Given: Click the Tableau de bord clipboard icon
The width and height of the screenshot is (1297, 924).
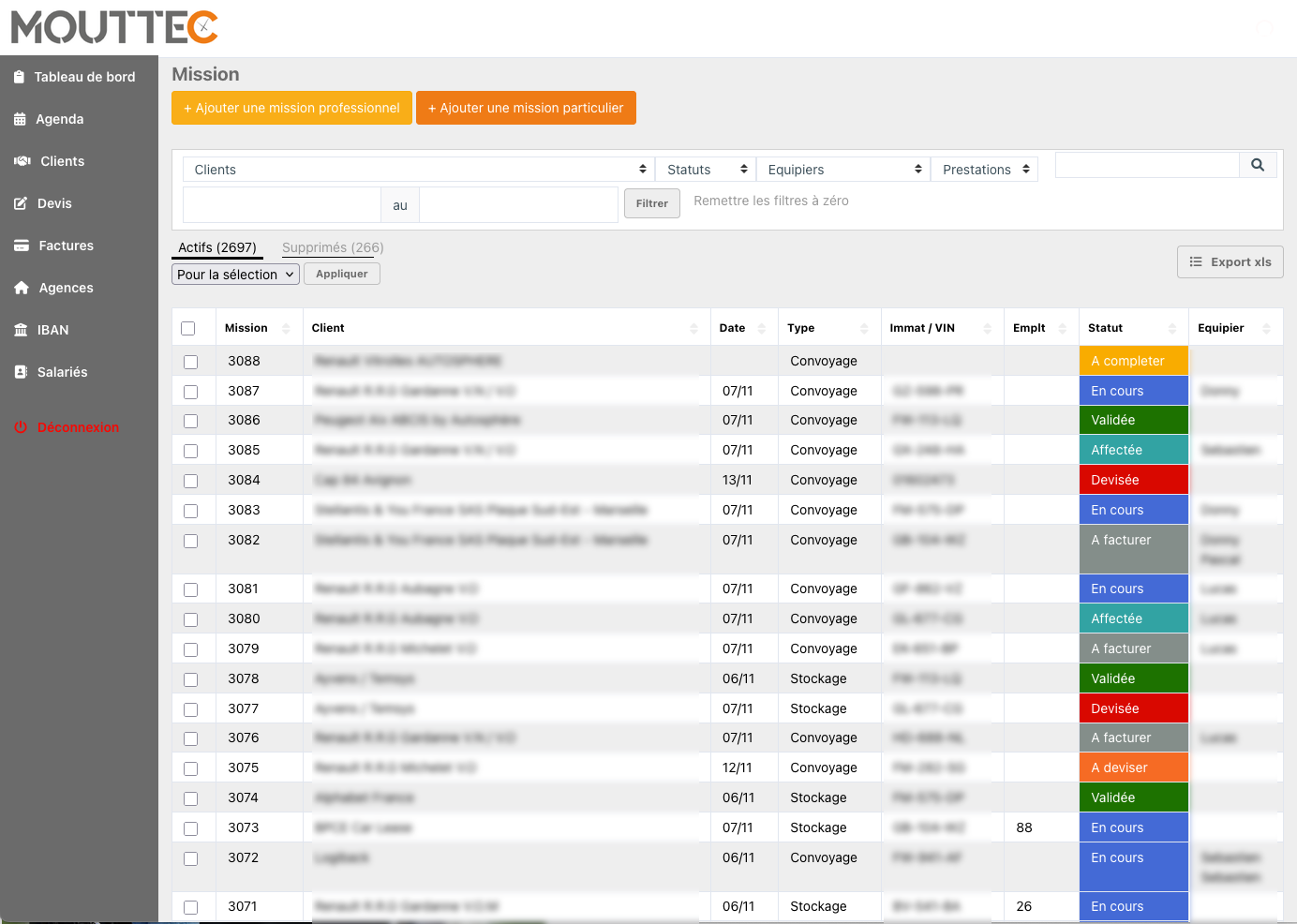Looking at the screenshot, I should point(20,77).
